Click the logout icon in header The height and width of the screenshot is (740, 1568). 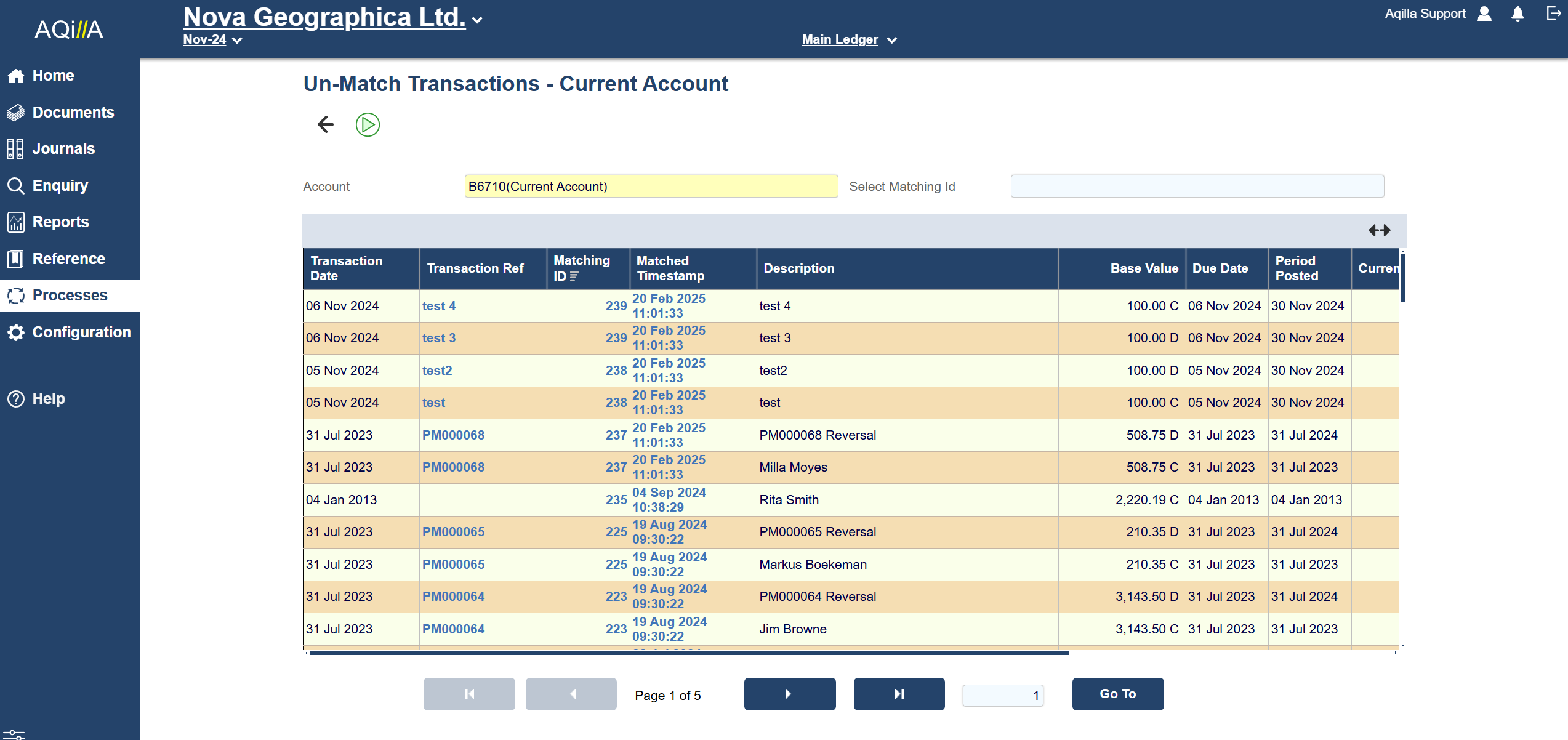tap(1553, 14)
